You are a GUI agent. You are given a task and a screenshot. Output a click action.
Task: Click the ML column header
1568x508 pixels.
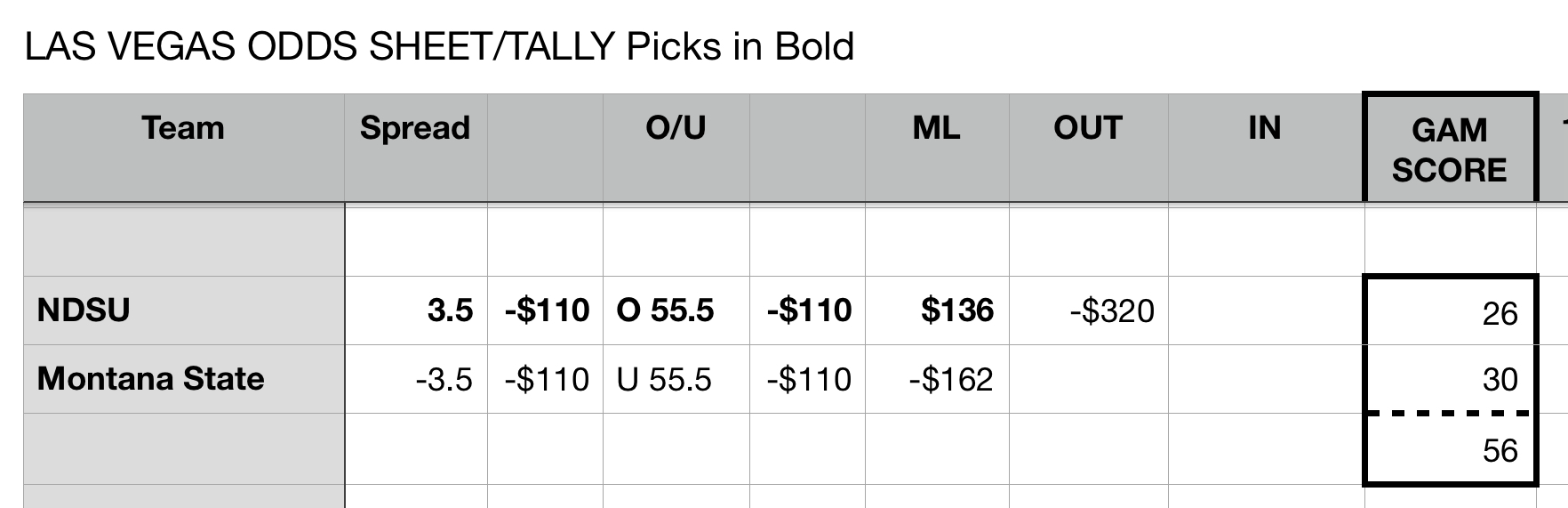click(936, 129)
